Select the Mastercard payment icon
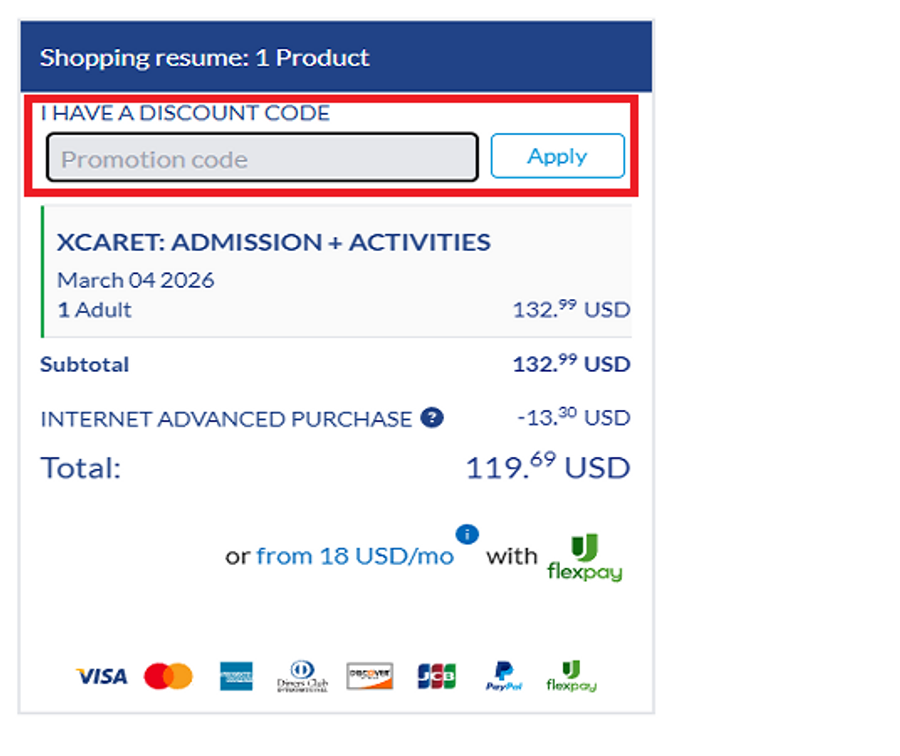Viewport: 900px width, 756px height. (x=168, y=677)
